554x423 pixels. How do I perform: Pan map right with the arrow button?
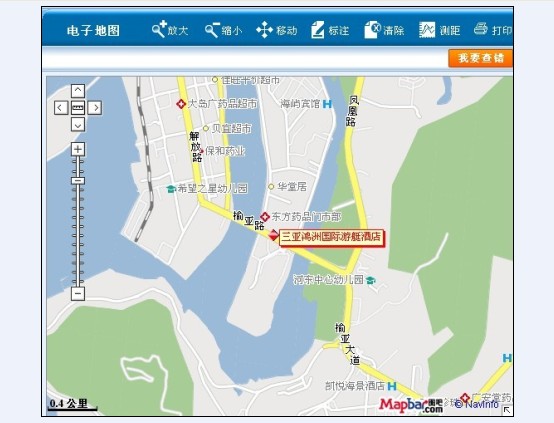[95, 108]
